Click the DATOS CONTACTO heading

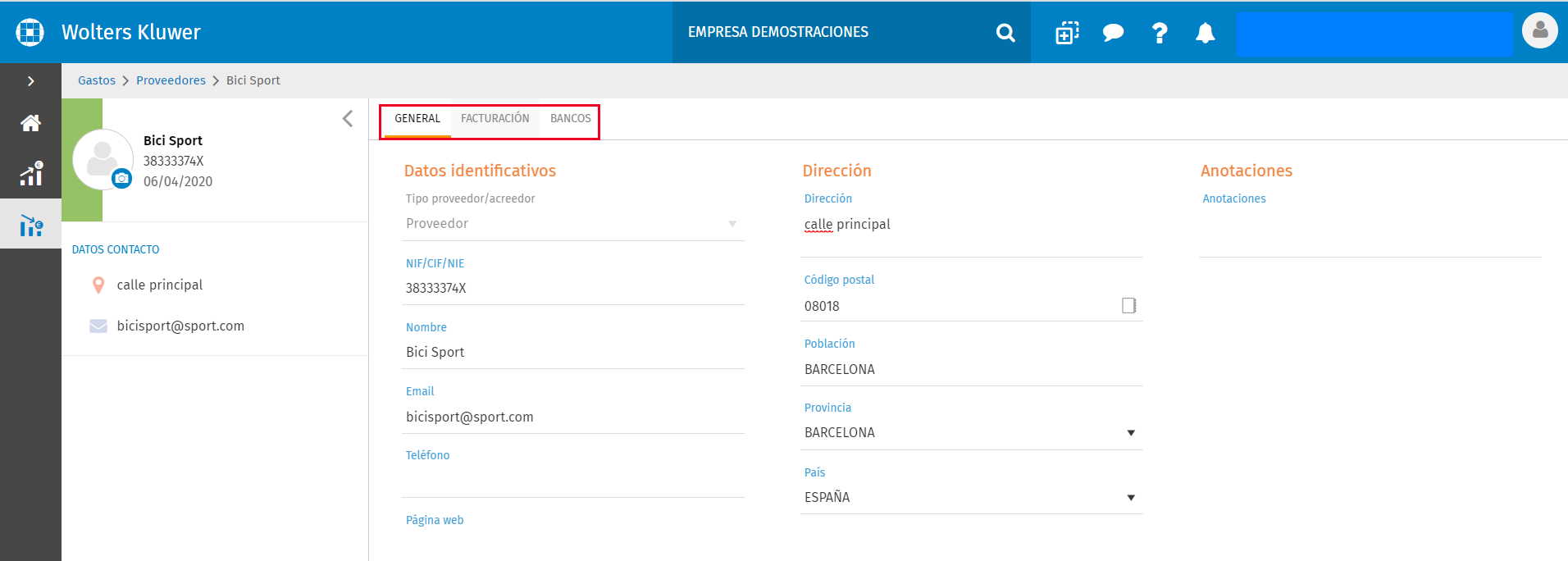[116, 249]
